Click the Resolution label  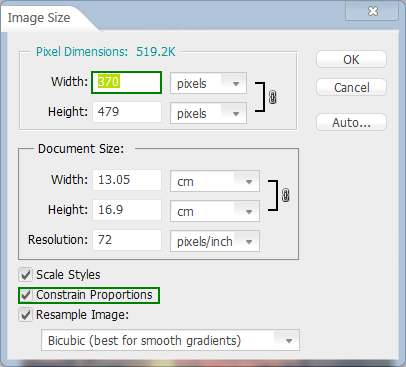pyautogui.click(x=58, y=240)
